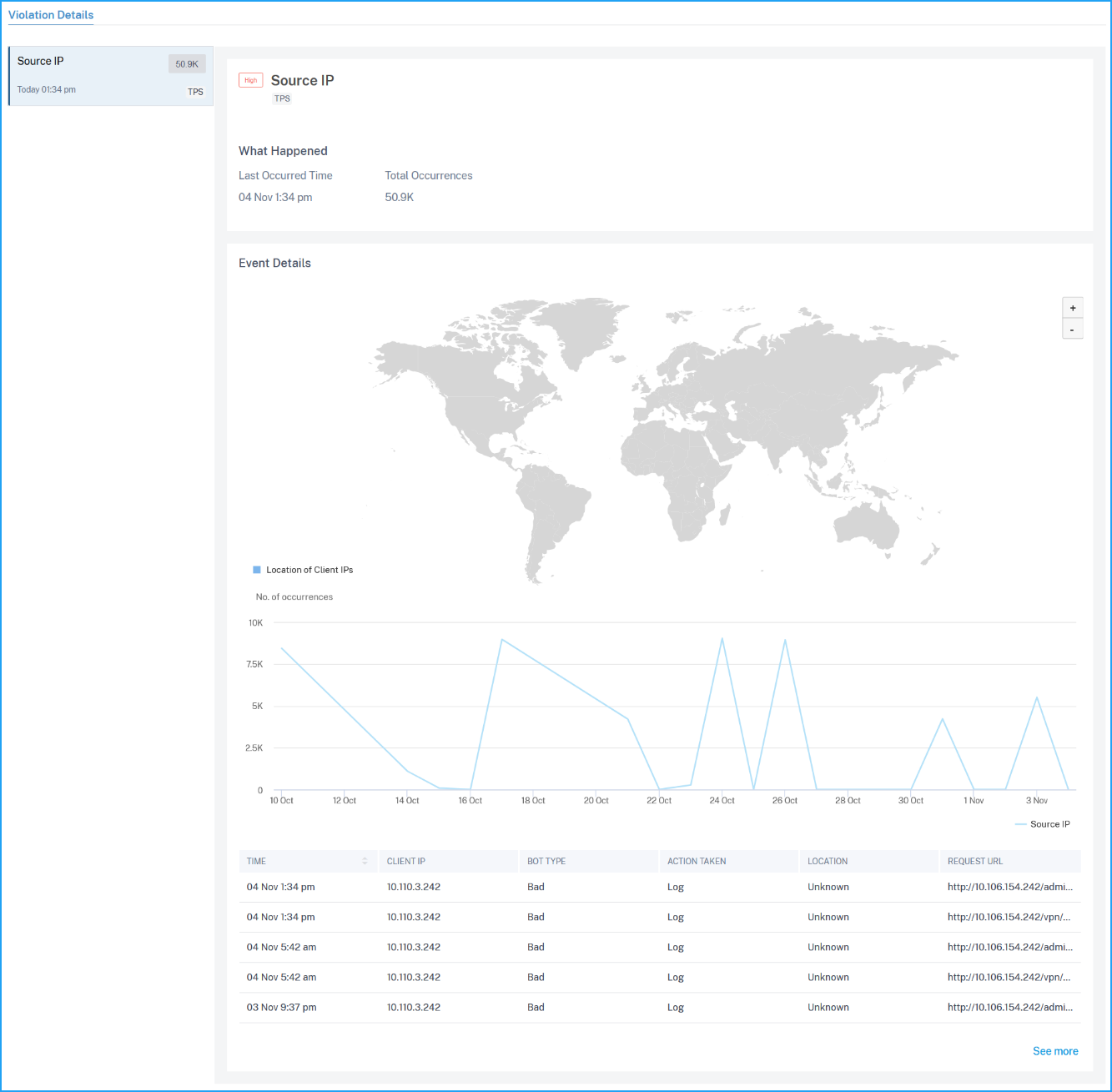Click the red High severity badge

coord(250,80)
